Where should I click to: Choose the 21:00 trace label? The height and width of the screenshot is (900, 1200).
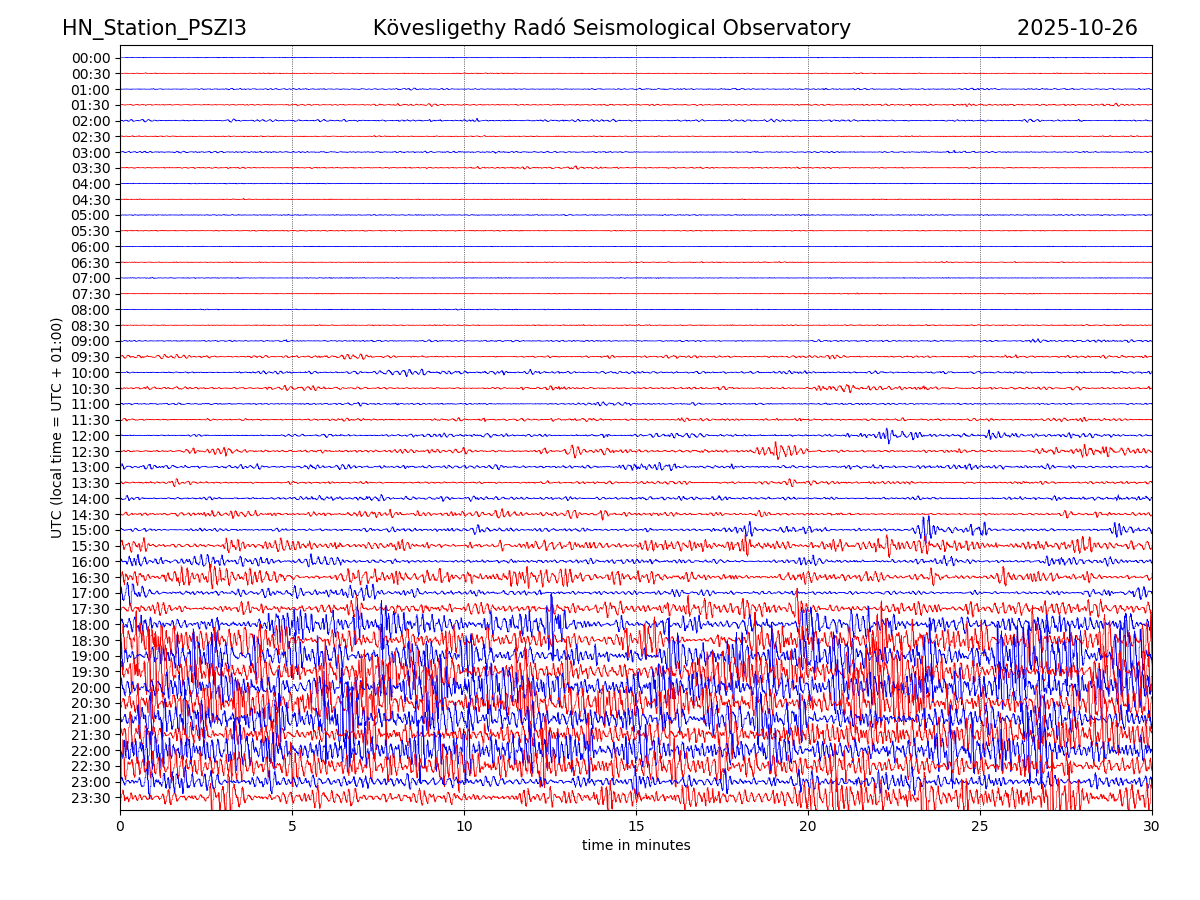pyautogui.click(x=91, y=719)
